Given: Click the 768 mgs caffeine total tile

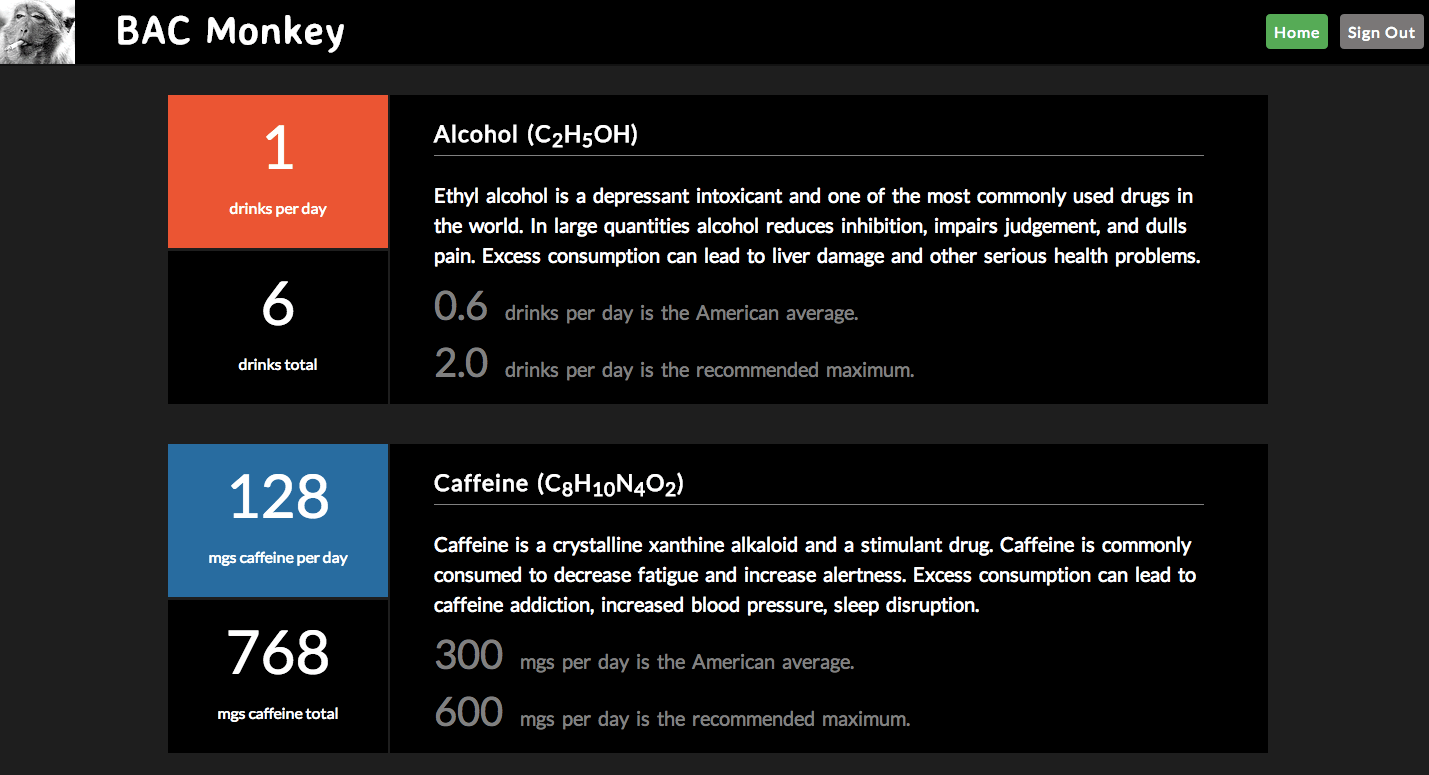Looking at the screenshot, I should [278, 676].
